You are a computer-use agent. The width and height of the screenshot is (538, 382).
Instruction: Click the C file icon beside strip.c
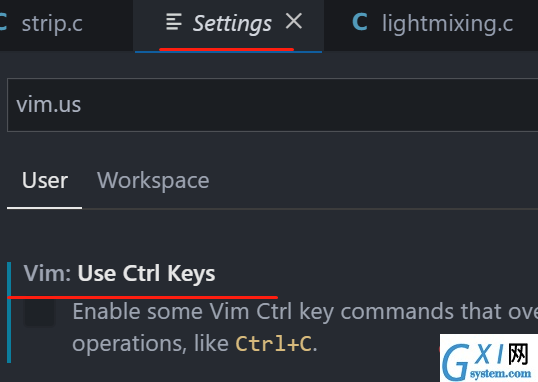tap(3, 23)
